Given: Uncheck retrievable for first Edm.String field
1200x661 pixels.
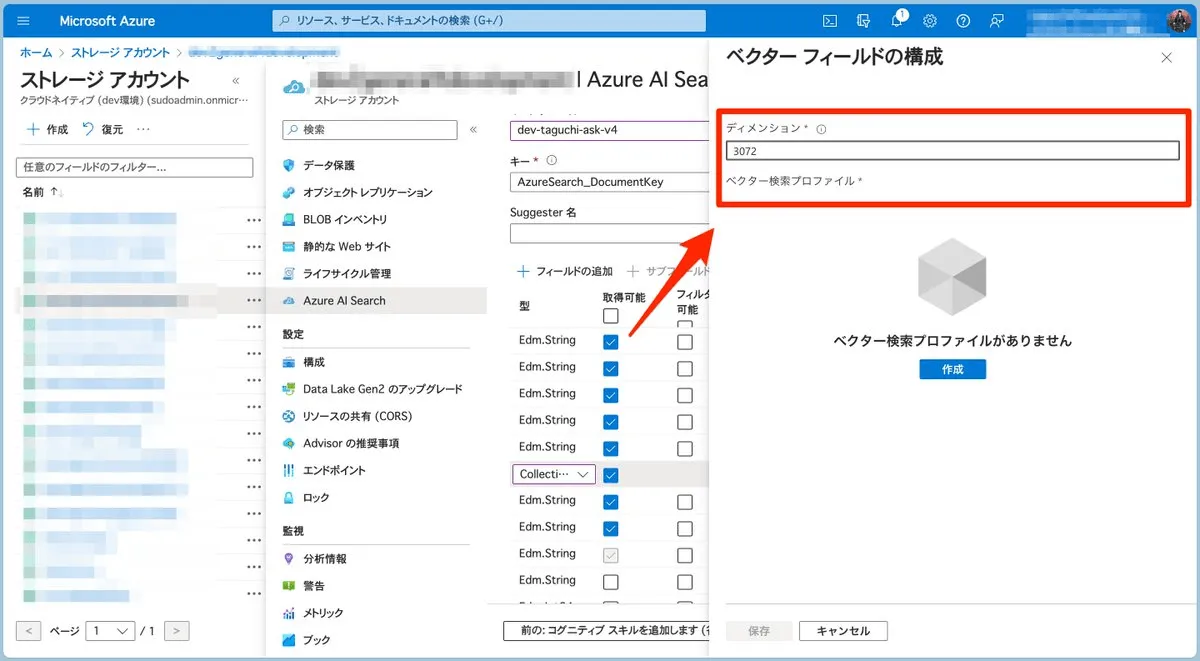Looking at the screenshot, I should click(x=610, y=341).
